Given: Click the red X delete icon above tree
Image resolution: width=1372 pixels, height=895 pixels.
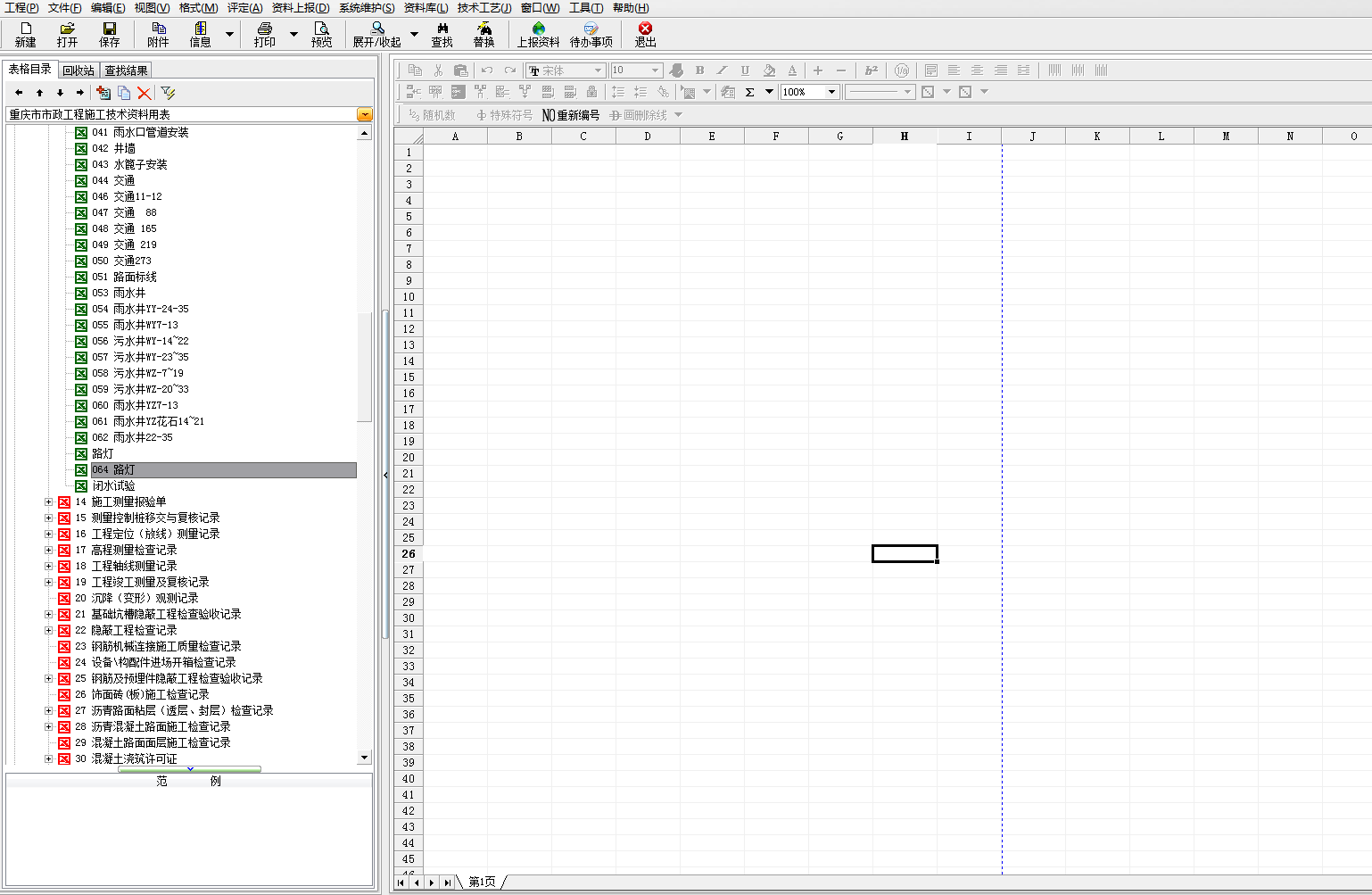Looking at the screenshot, I should [x=145, y=93].
